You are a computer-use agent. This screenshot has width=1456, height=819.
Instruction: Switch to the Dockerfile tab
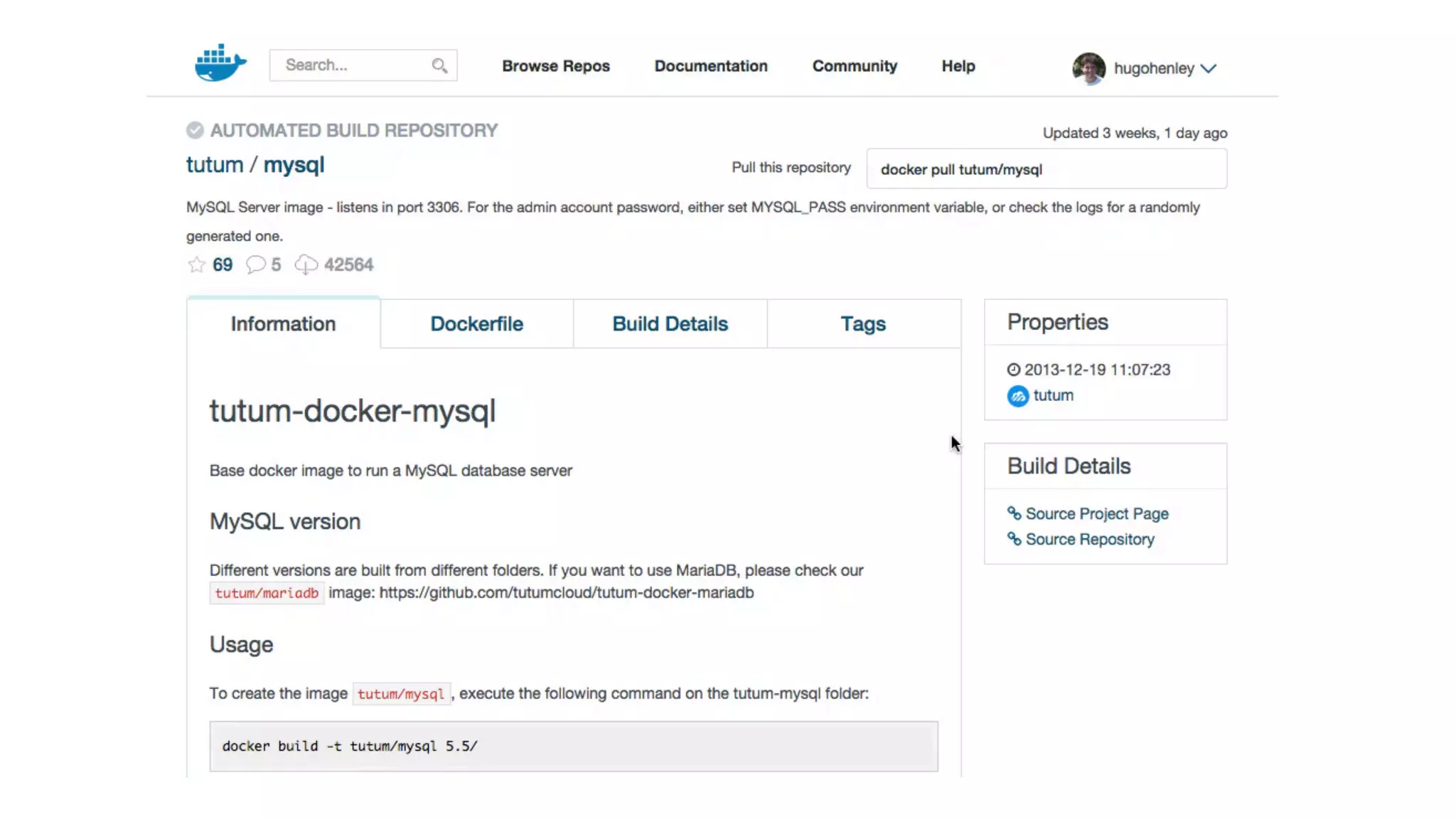click(476, 324)
